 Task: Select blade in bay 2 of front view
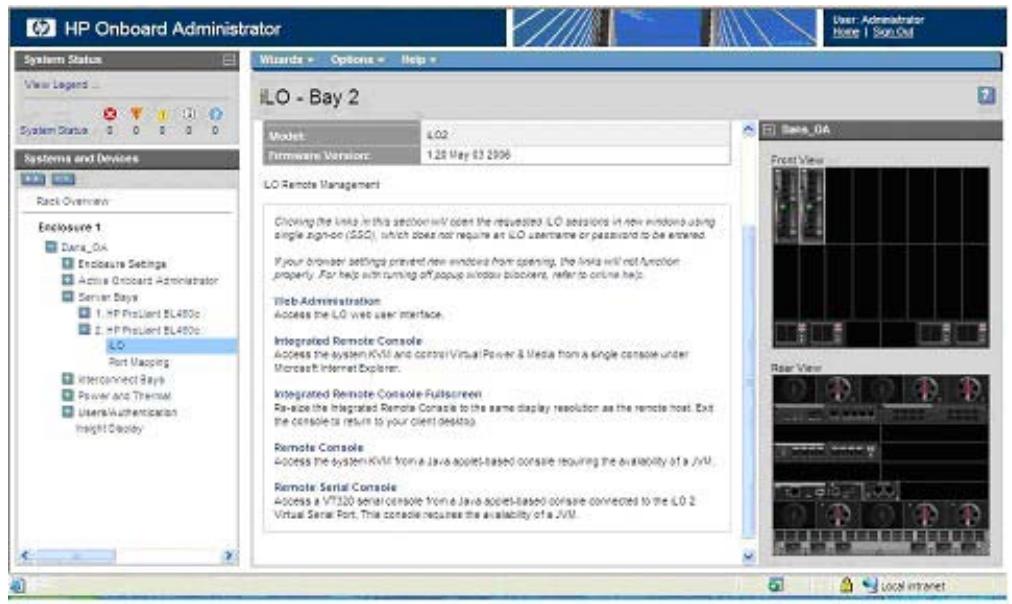[x=811, y=206]
